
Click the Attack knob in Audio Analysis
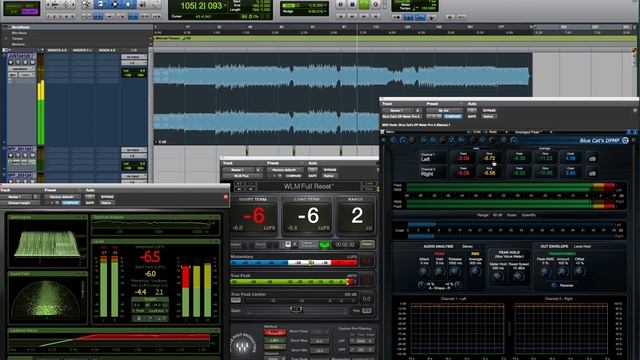point(423,271)
